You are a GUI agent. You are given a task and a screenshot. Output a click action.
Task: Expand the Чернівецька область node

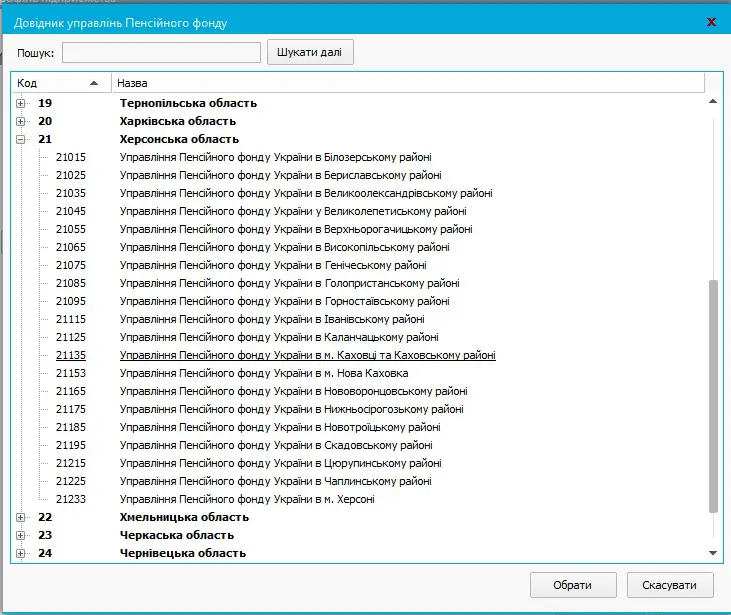[20, 553]
